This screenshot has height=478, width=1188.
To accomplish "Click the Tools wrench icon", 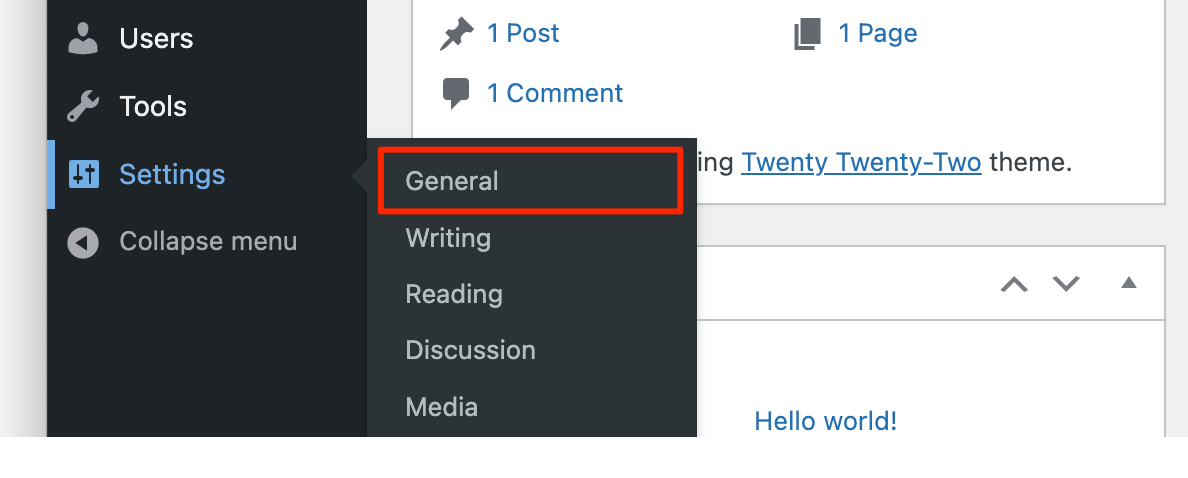I will [x=83, y=106].
